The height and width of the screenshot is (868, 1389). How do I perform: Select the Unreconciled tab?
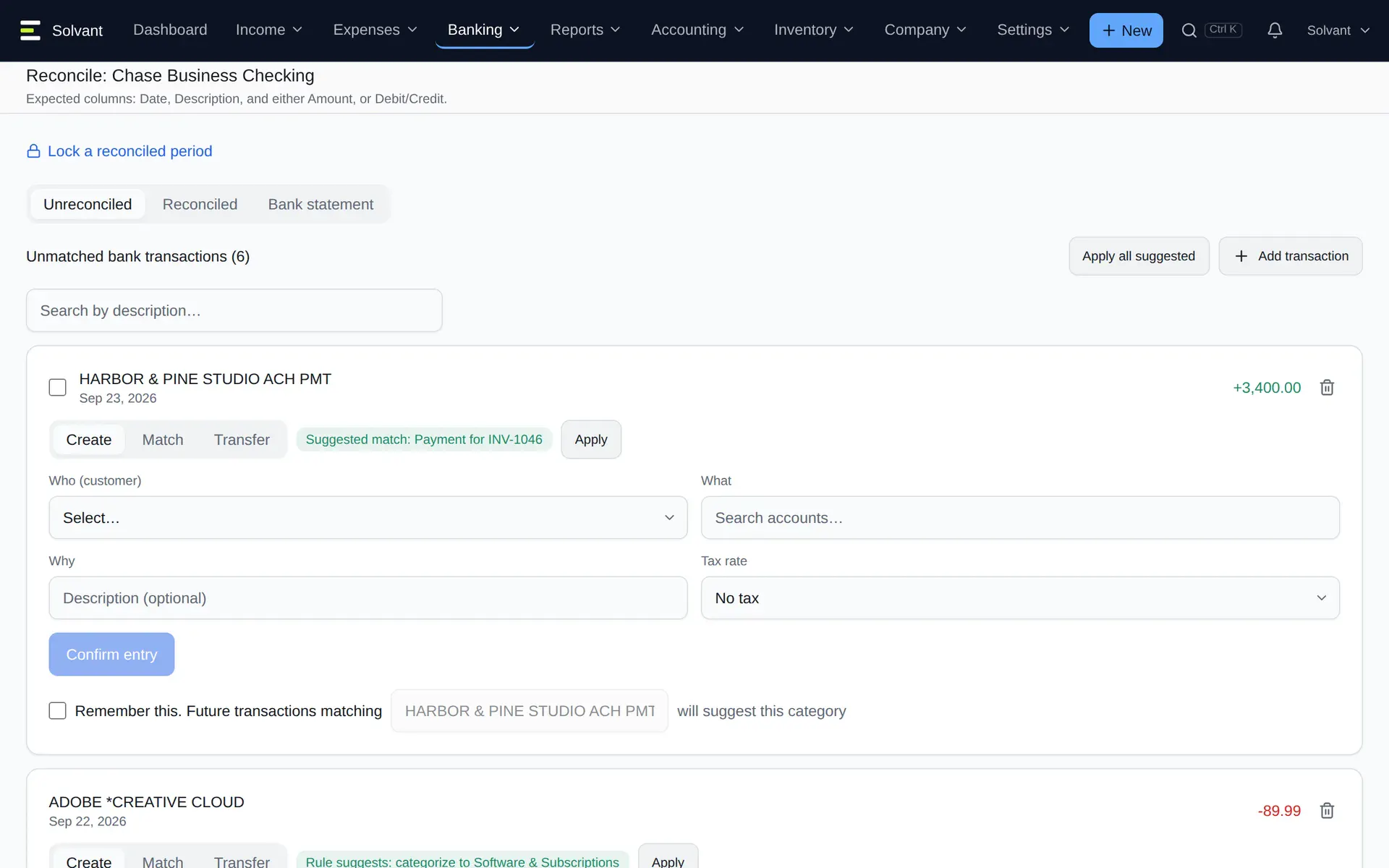point(88,205)
